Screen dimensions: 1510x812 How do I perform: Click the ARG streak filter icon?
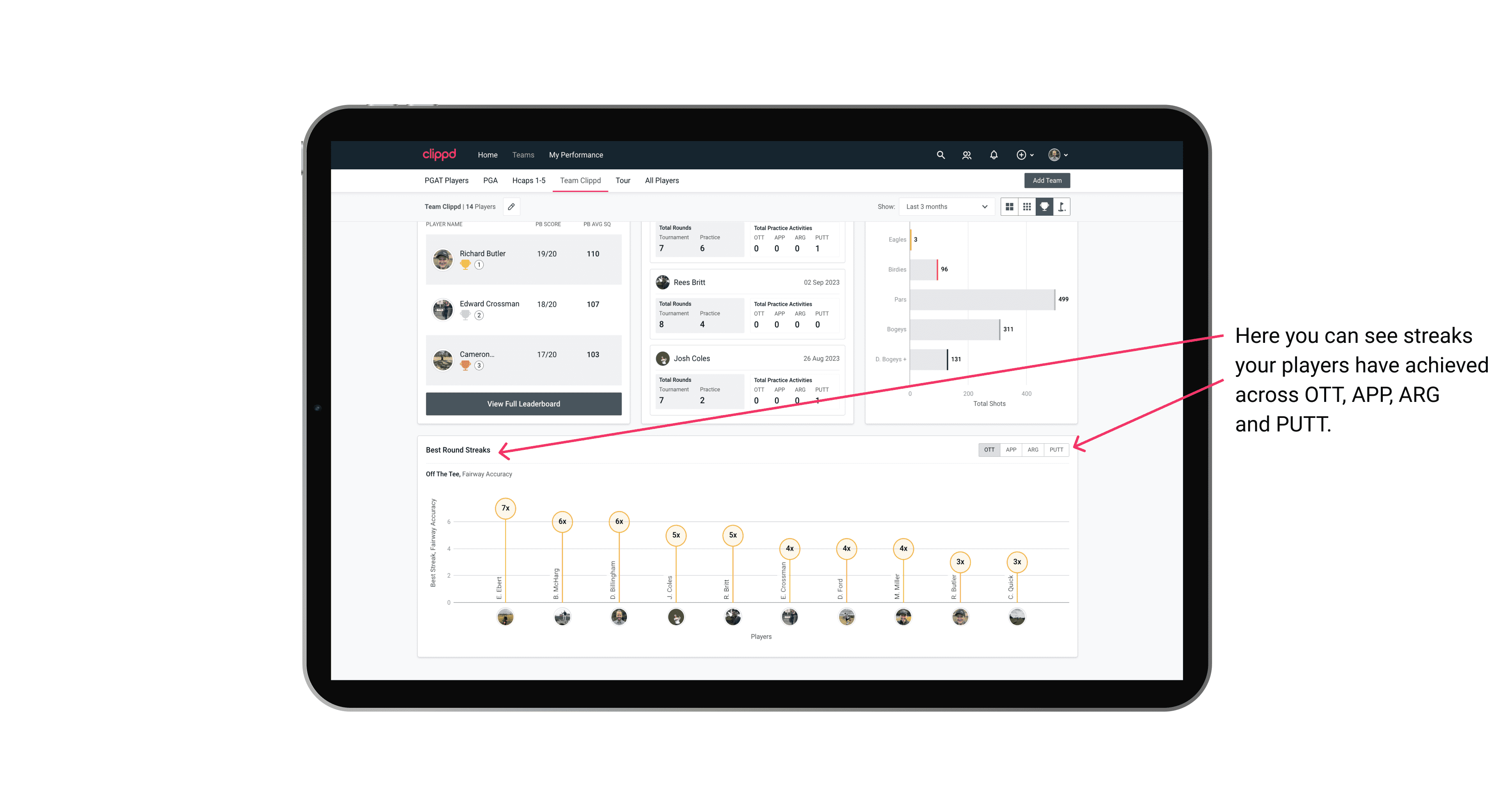tap(1033, 449)
